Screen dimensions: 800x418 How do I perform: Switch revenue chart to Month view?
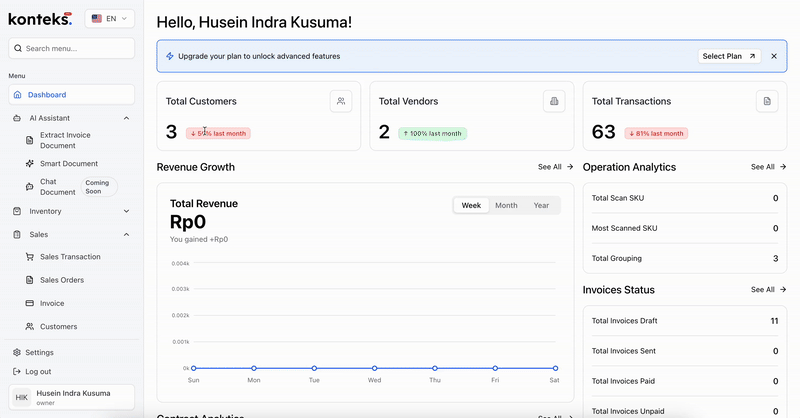pyautogui.click(x=506, y=205)
